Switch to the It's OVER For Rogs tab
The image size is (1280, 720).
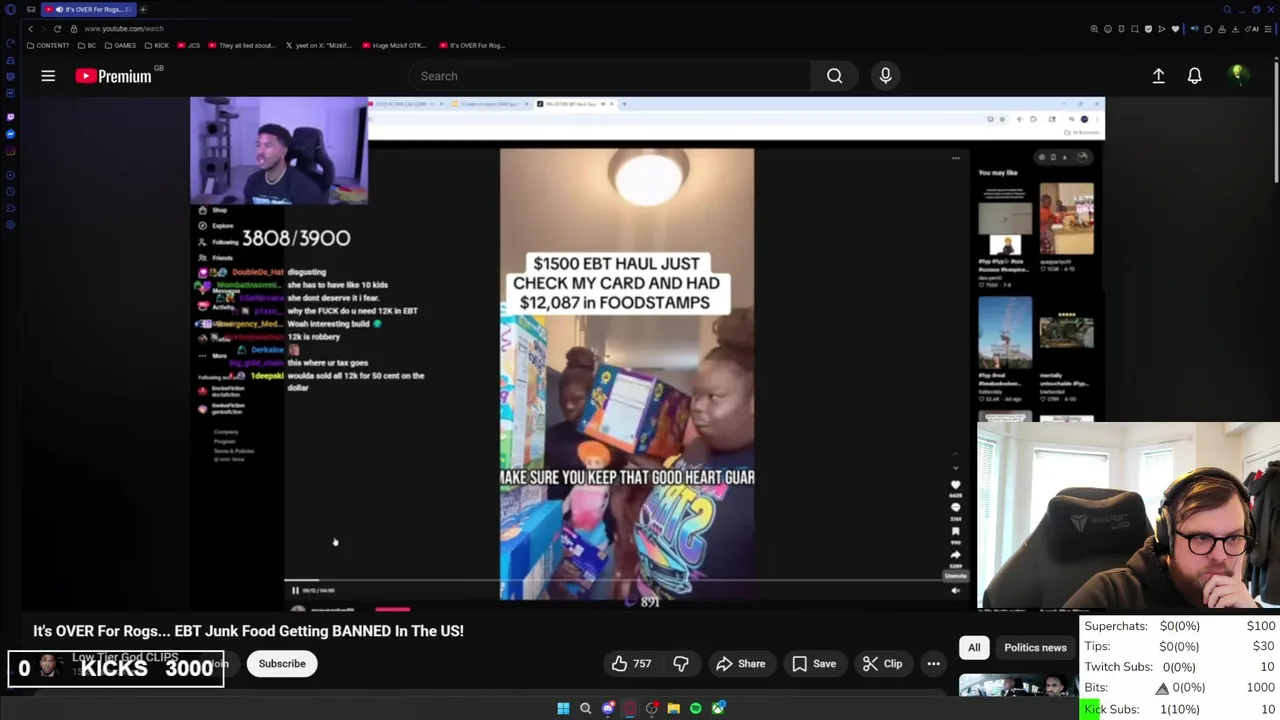pyautogui.click(x=88, y=9)
